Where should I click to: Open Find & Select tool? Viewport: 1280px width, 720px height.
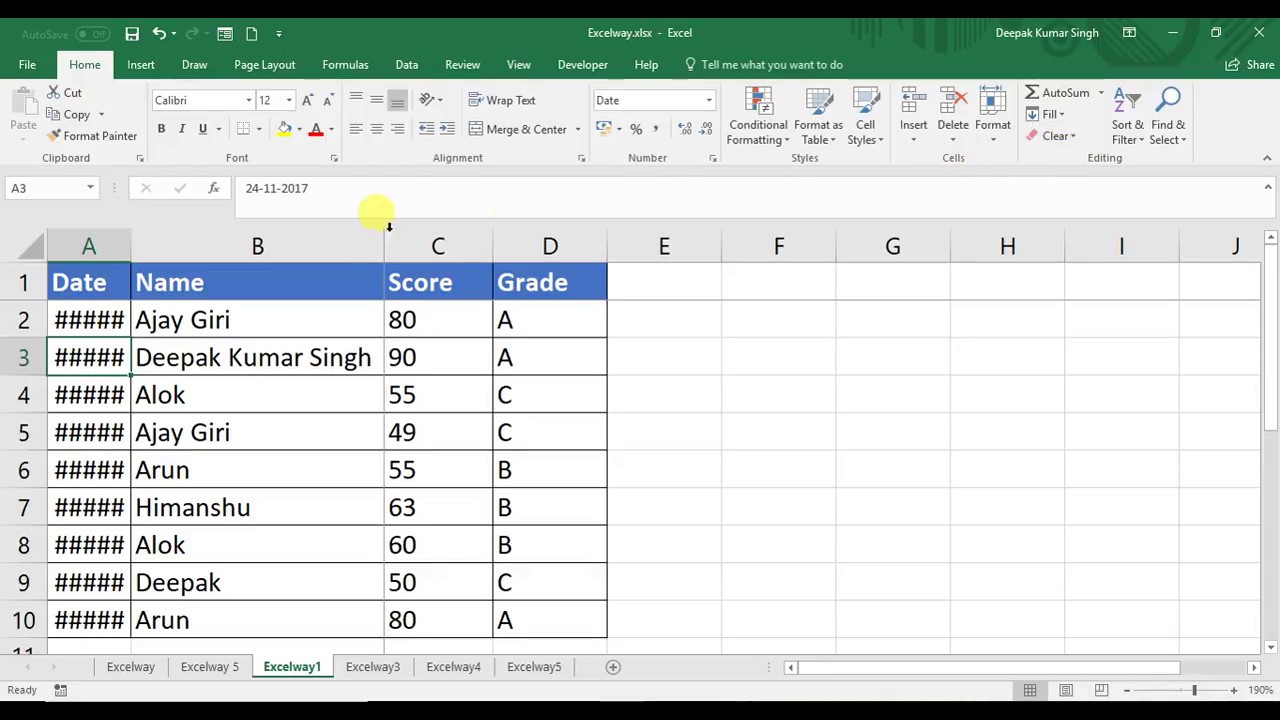point(1167,118)
